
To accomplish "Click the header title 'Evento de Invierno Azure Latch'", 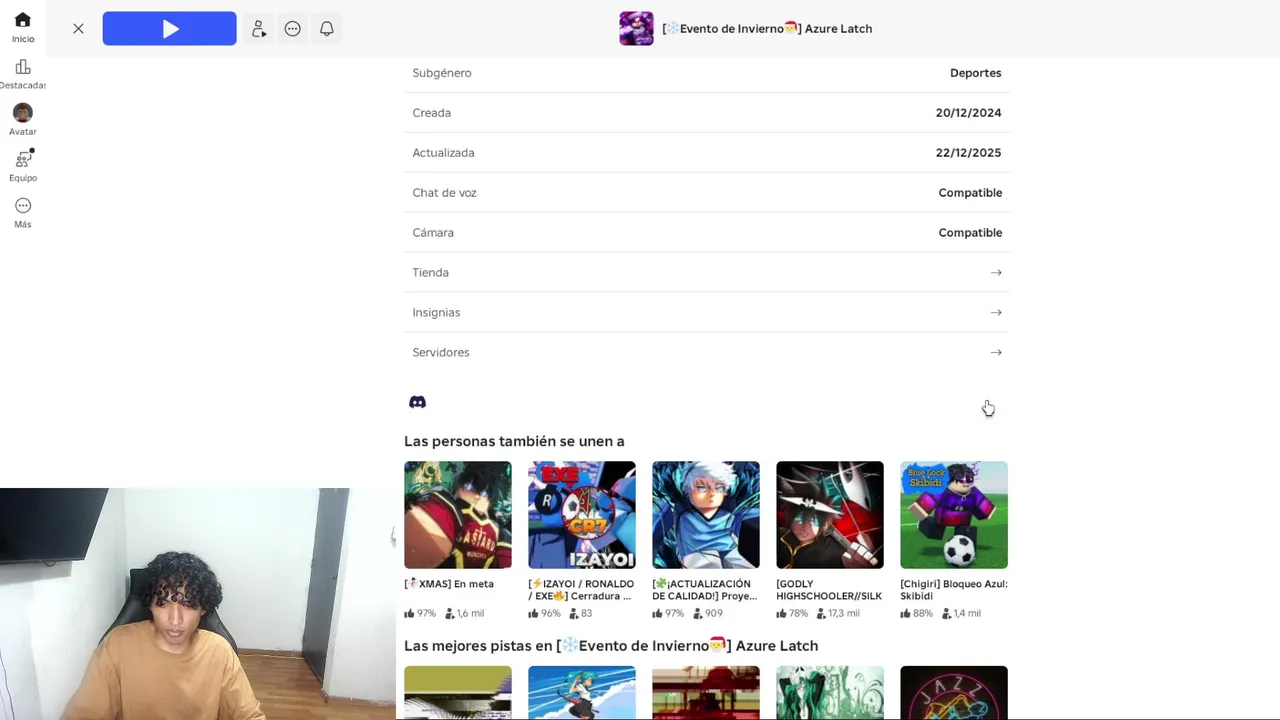I will tap(767, 29).
